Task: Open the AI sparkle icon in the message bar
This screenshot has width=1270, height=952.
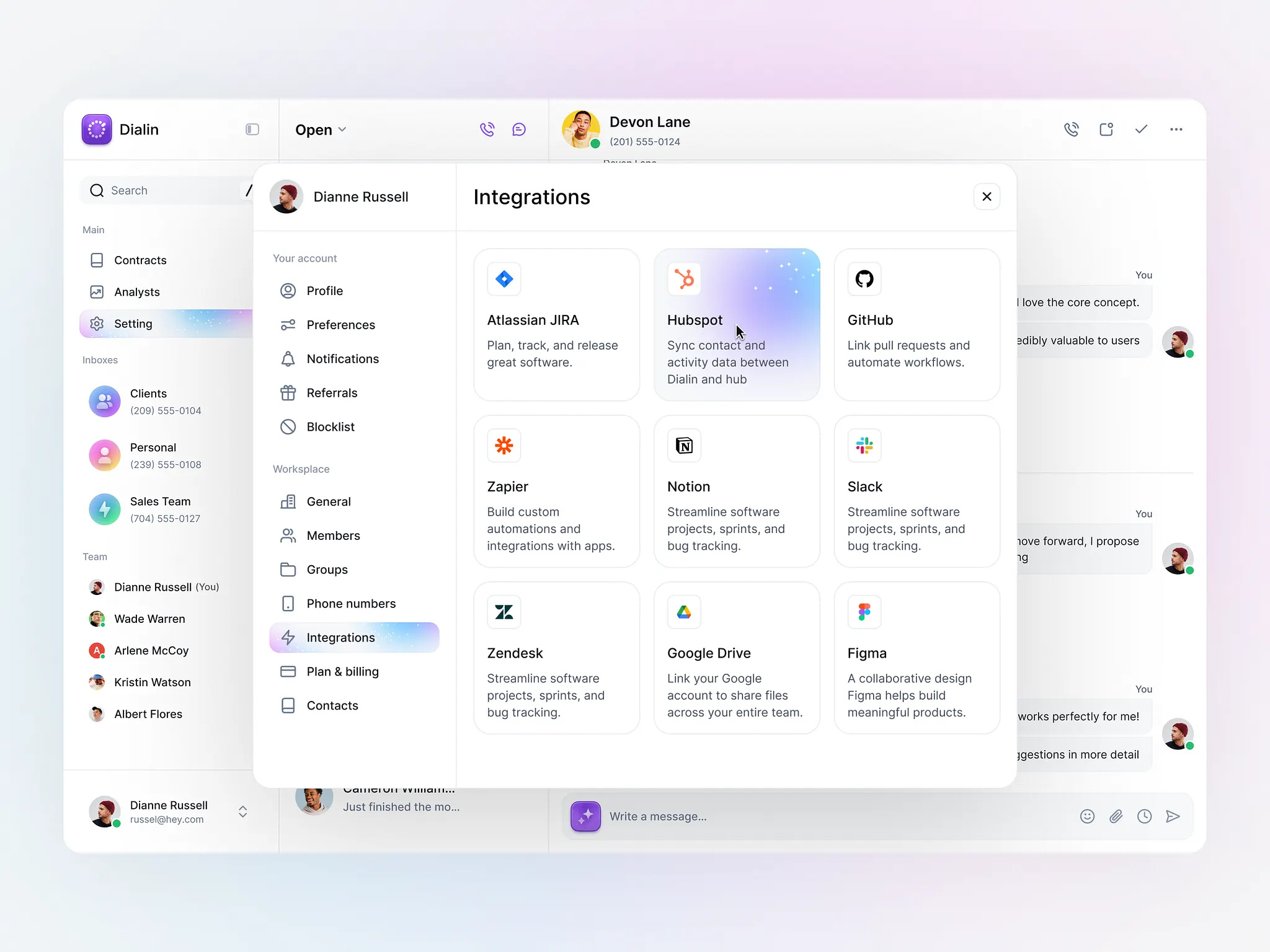Action: point(584,816)
